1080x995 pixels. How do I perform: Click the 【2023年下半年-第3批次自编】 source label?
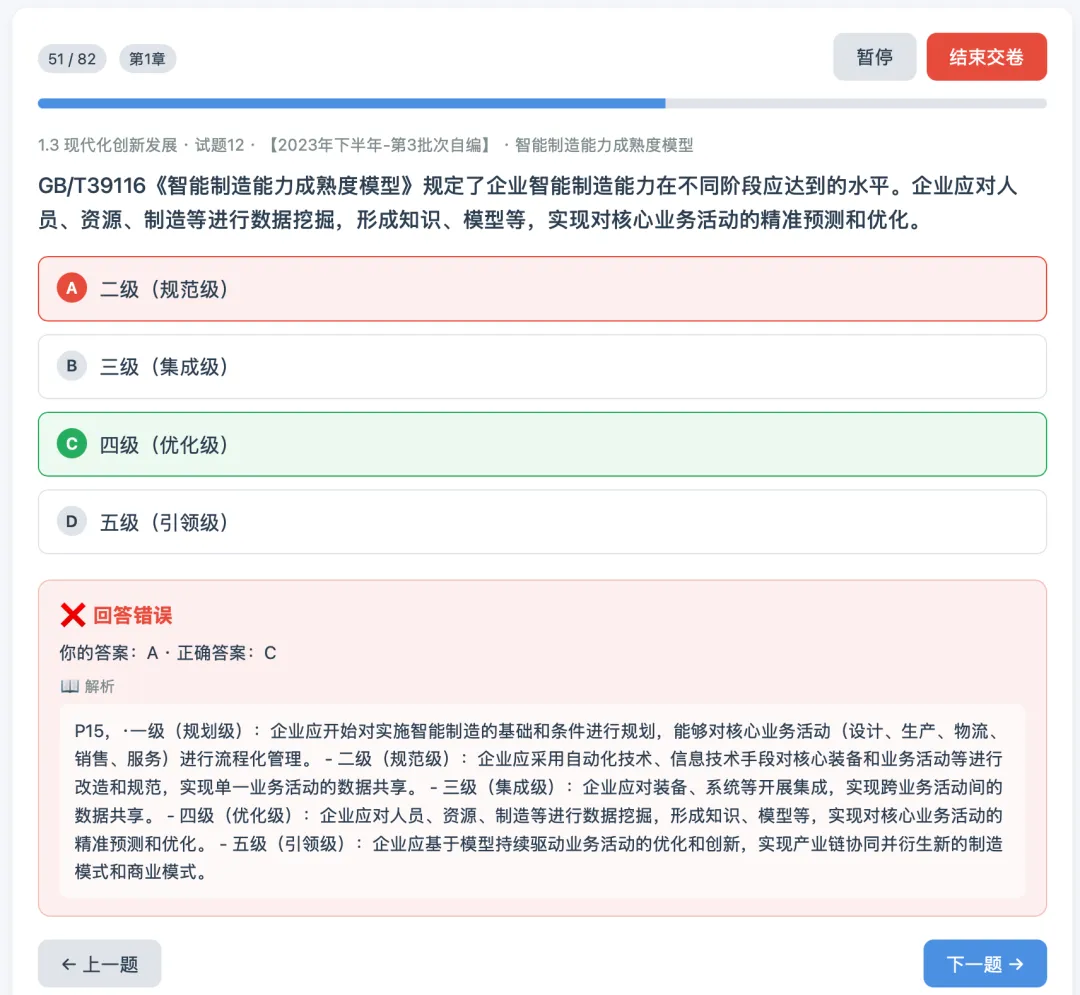379,145
